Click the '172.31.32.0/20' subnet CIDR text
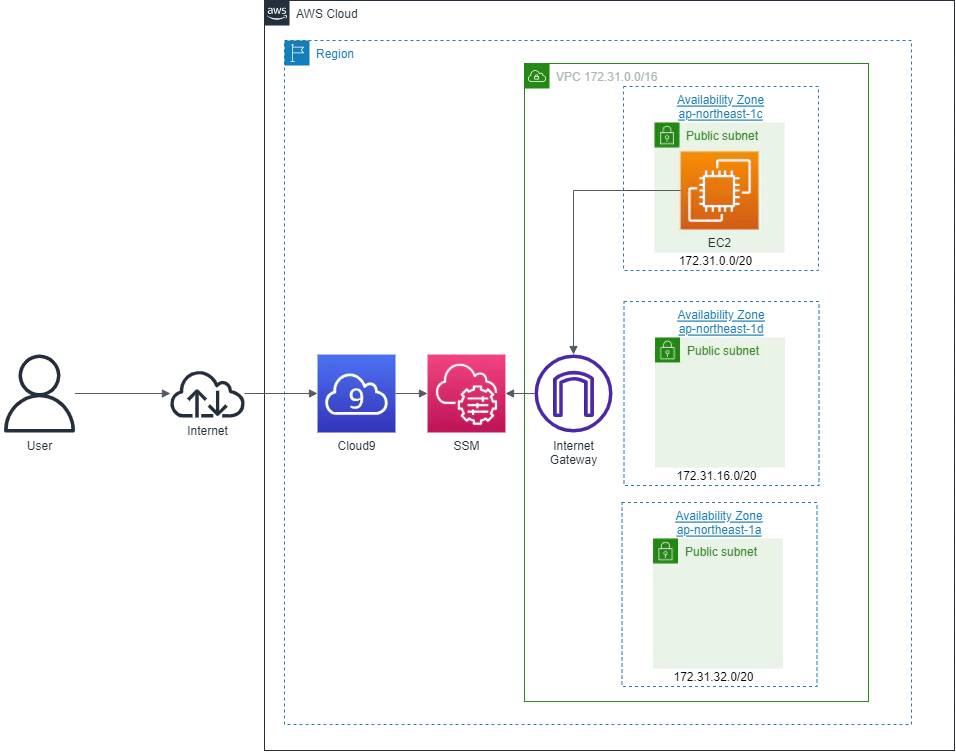Viewport: 956px width, 752px height. [714, 676]
